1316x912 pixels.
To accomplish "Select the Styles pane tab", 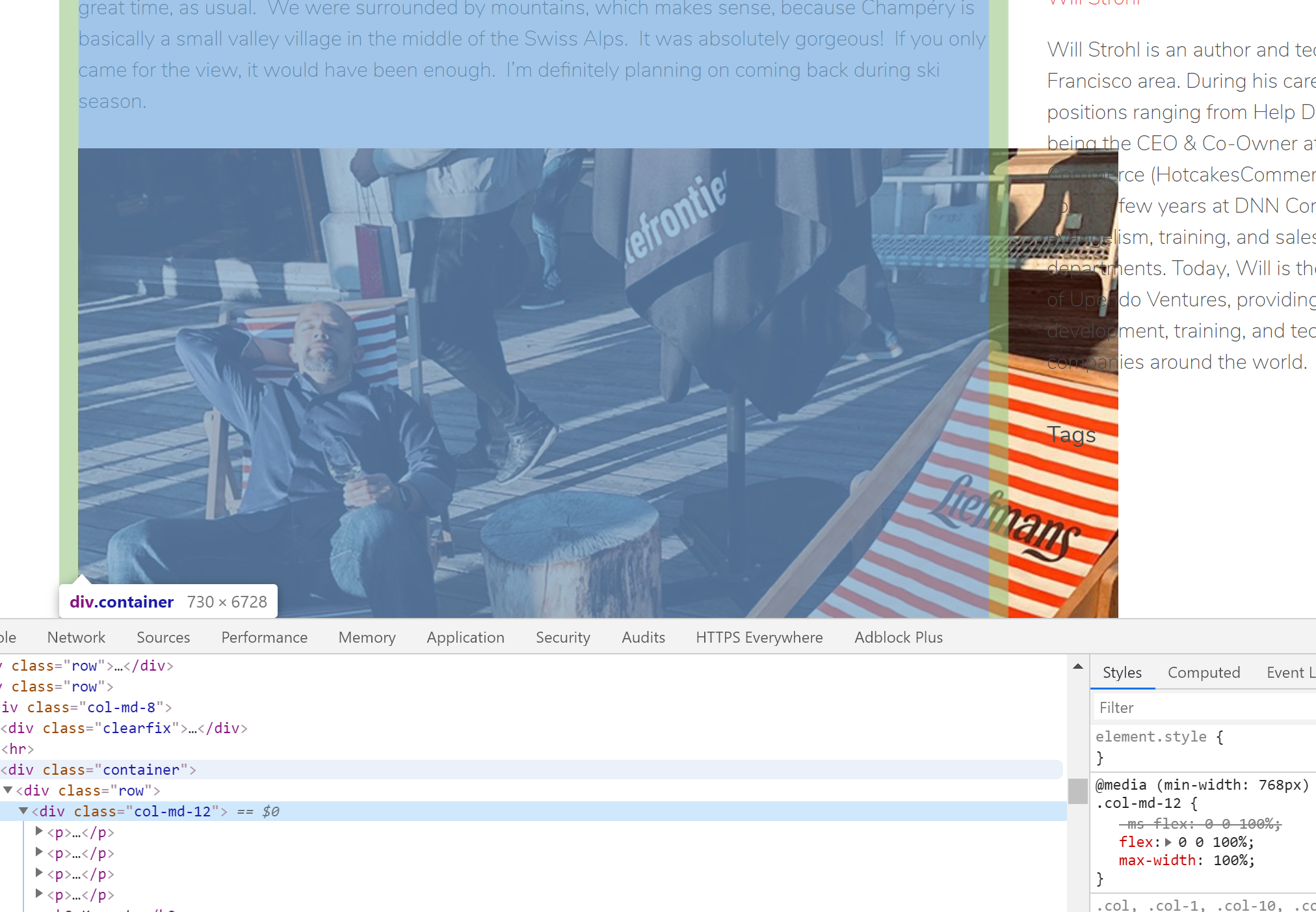I will [1122, 673].
